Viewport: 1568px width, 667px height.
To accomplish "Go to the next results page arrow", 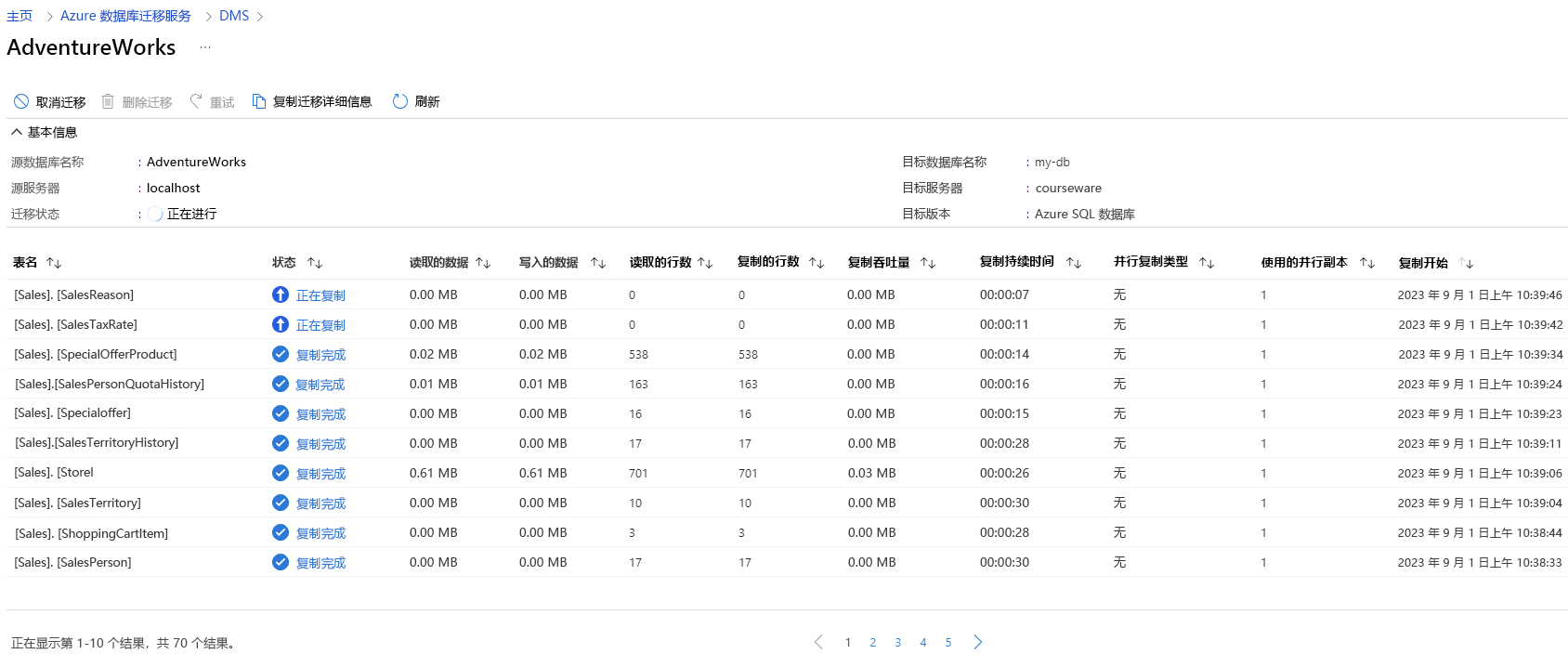I will 978,642.
